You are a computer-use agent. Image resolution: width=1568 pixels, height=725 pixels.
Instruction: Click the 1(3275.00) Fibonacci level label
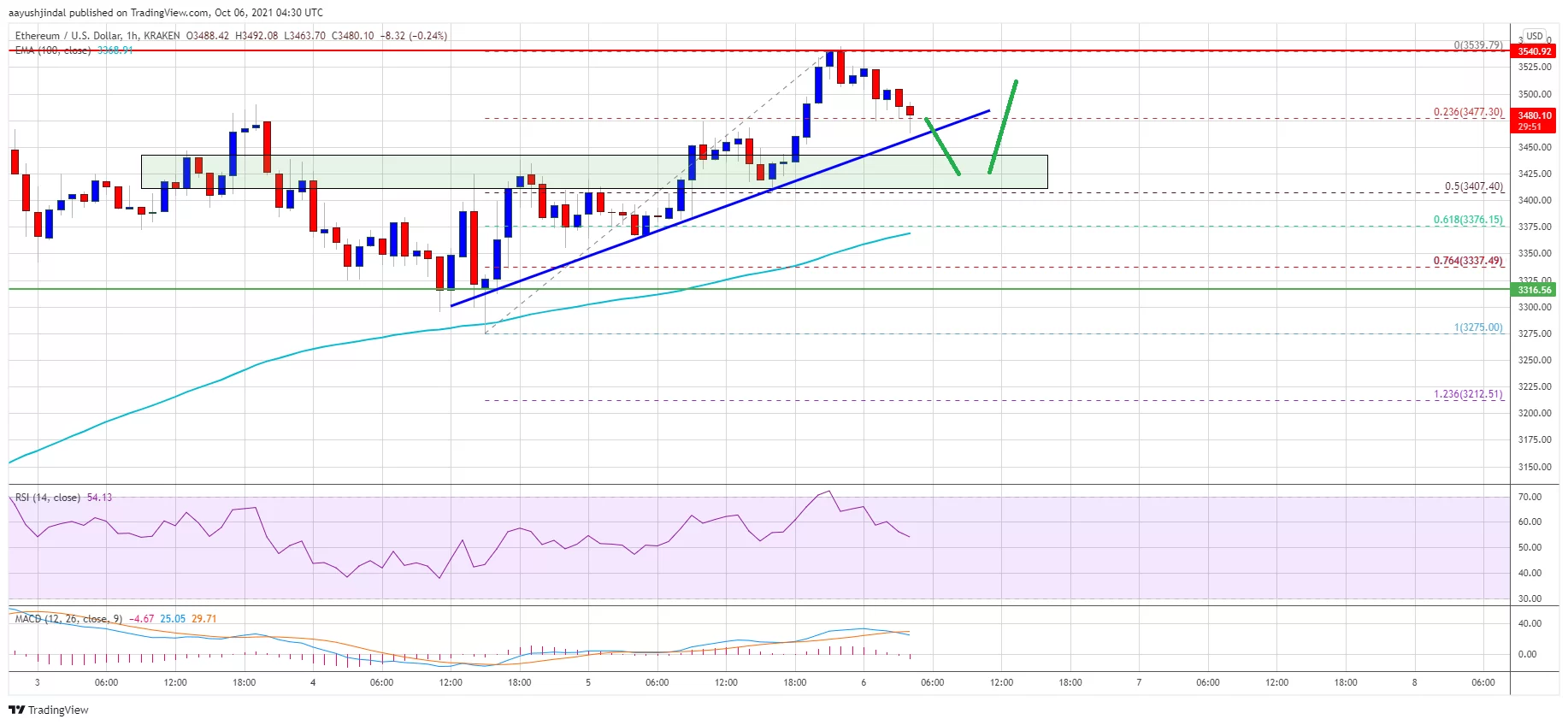[1477, 327]
